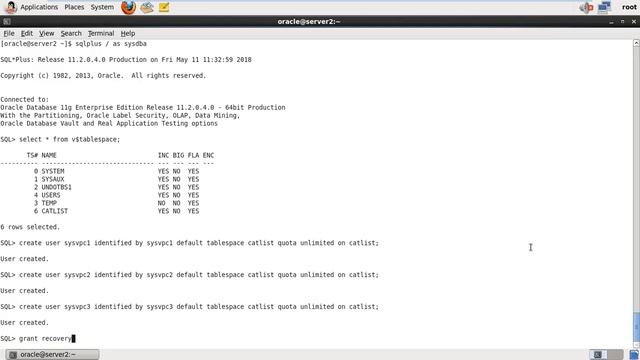
Task: Click the oracle@server2 taskbar button
Action: coord(53,354)
